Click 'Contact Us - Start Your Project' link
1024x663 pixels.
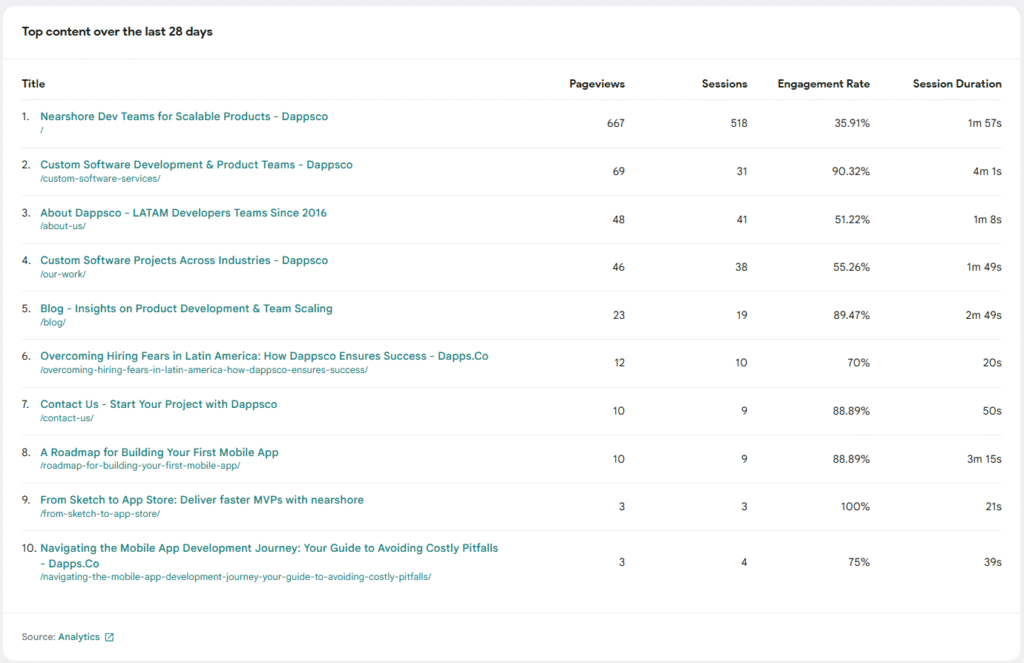tap(158, 405)
